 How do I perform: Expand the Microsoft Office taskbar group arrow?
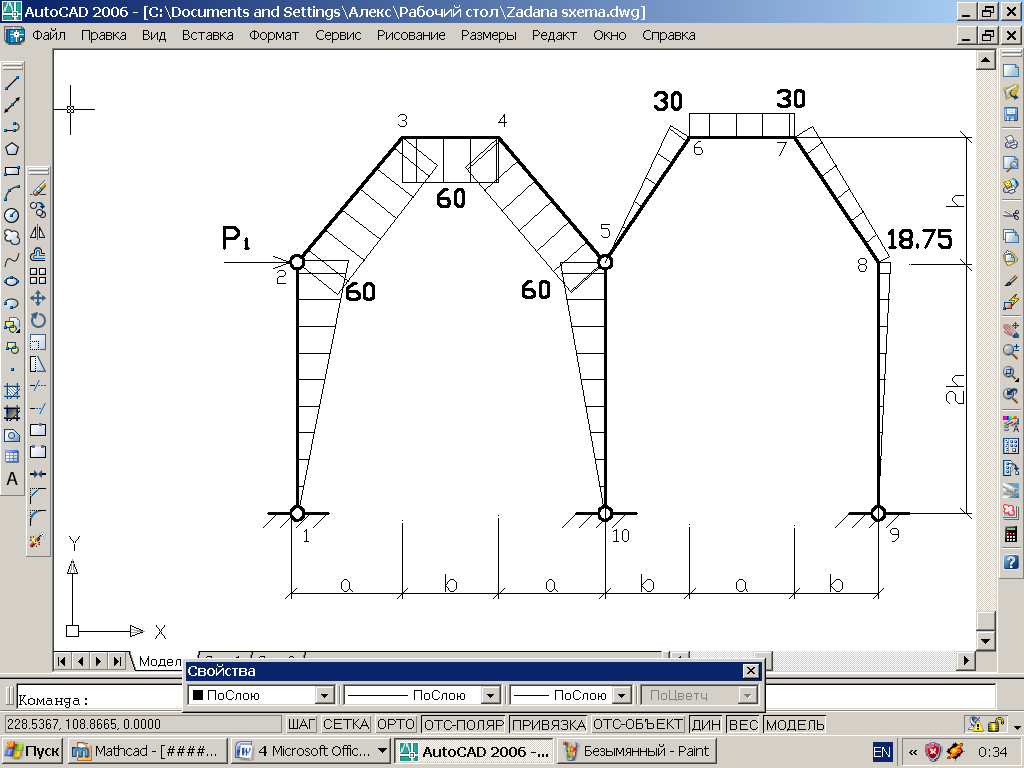(x=383, y=751)
